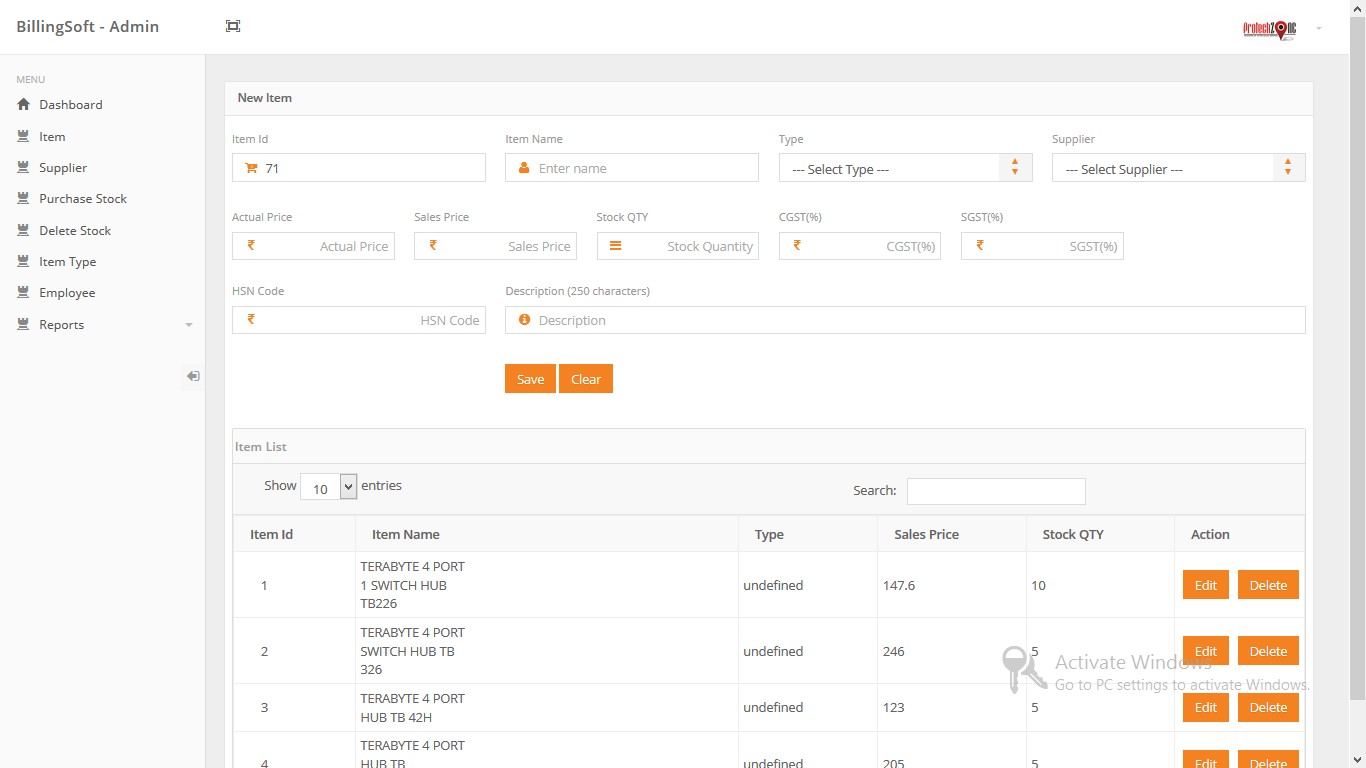Click the orange cart icon in the Item Id field
This screenshot has height=768, width=1366.
coord(250,167)
